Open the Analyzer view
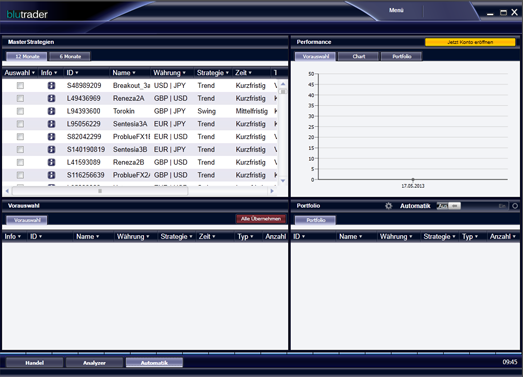This screenshot has height=377, width=523. click(x=94, y=363)
